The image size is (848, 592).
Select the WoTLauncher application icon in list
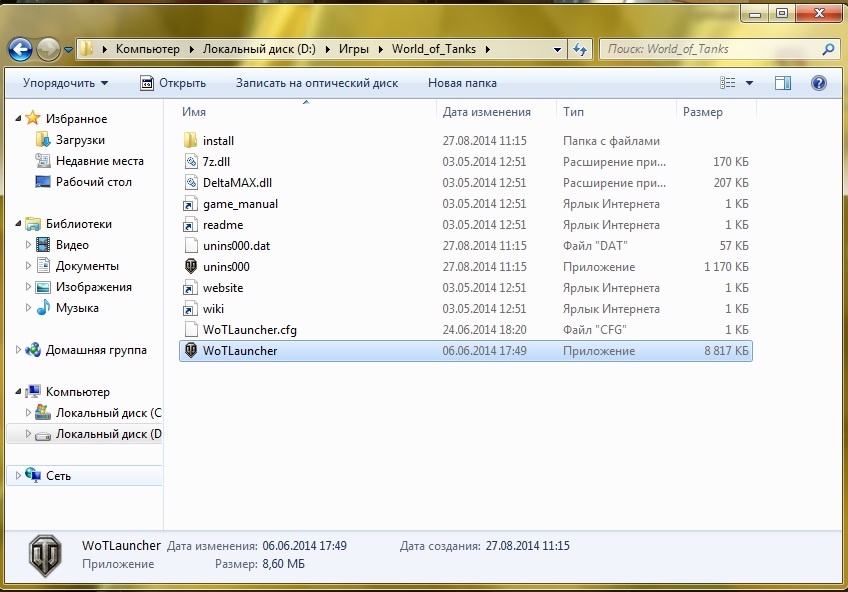191,350
